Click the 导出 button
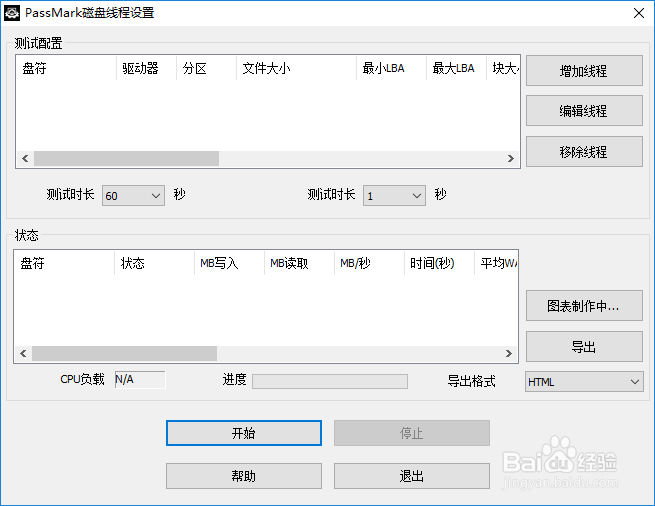This screenshot has width=655, height=506. pyautogui.click(x=584, y=346)
